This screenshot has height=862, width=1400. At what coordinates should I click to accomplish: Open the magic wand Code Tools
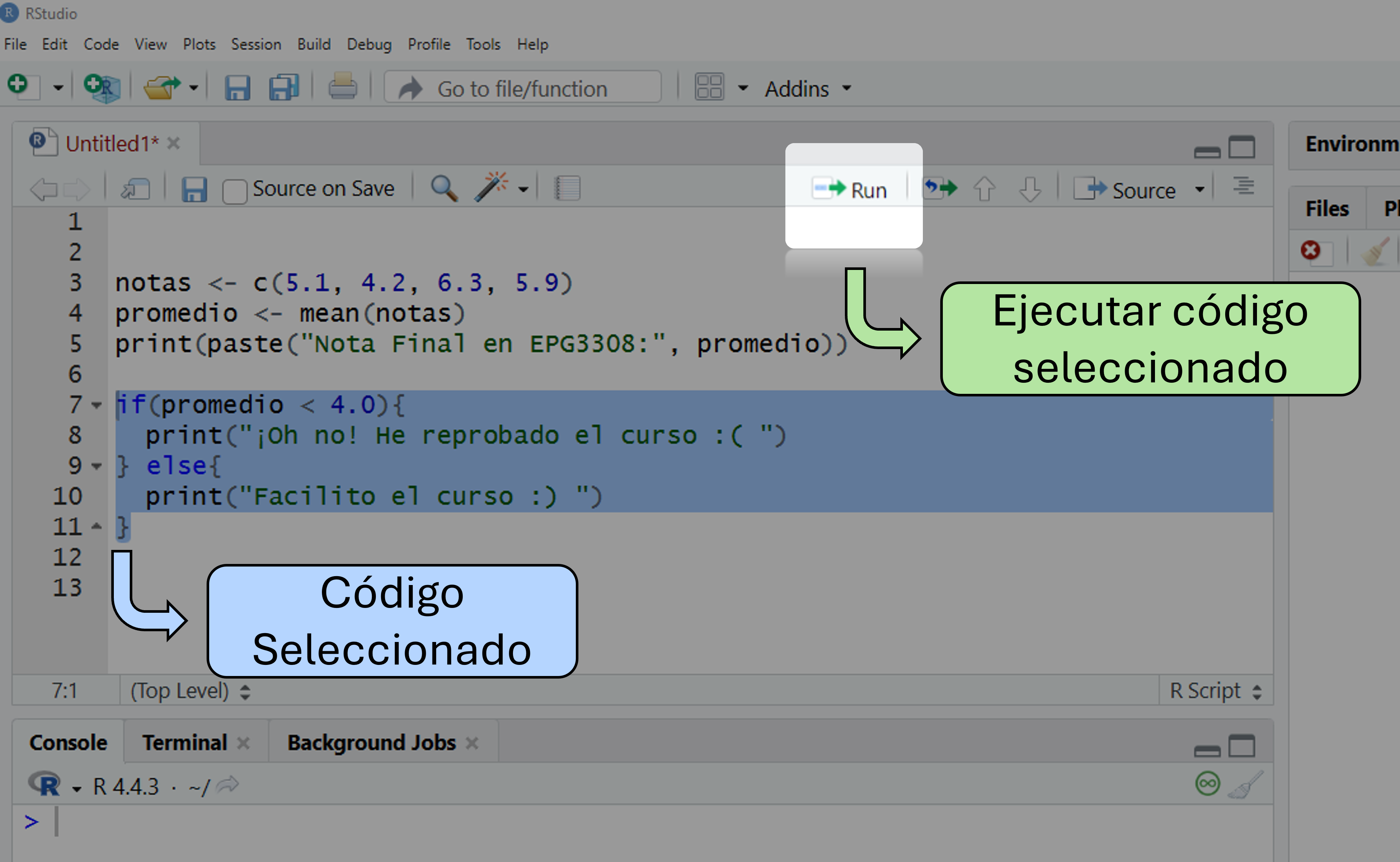[x=491, y=187]
